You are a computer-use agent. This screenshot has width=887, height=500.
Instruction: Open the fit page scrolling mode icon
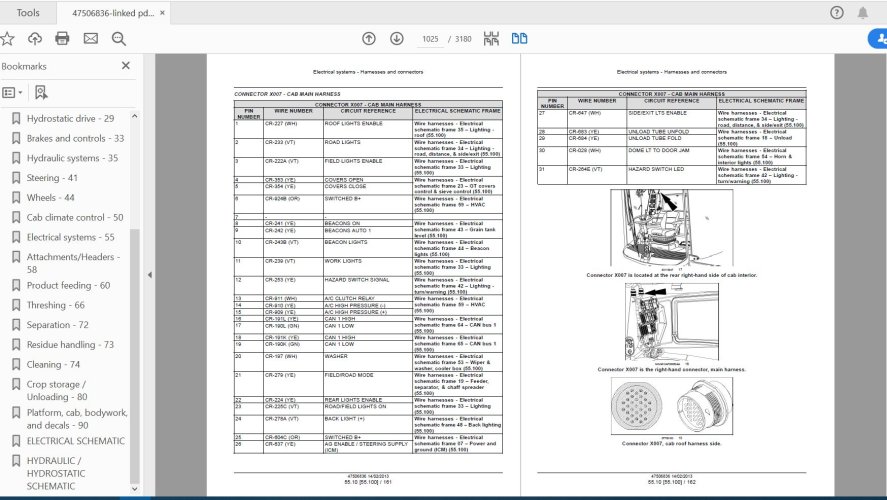(491, 38)
